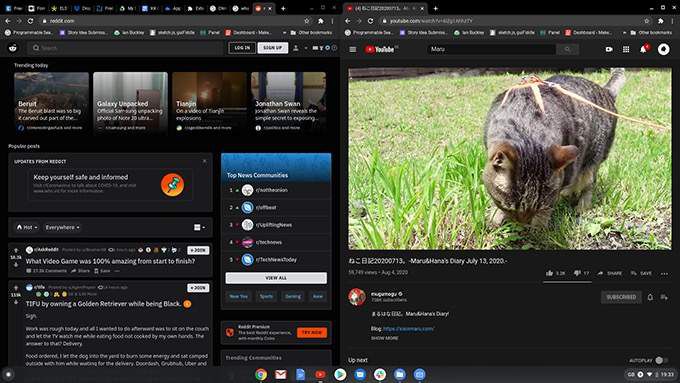Click TRY NOW for Reddit Premium
This screenshot has height=383, width=680.
(x=311, y=332)
